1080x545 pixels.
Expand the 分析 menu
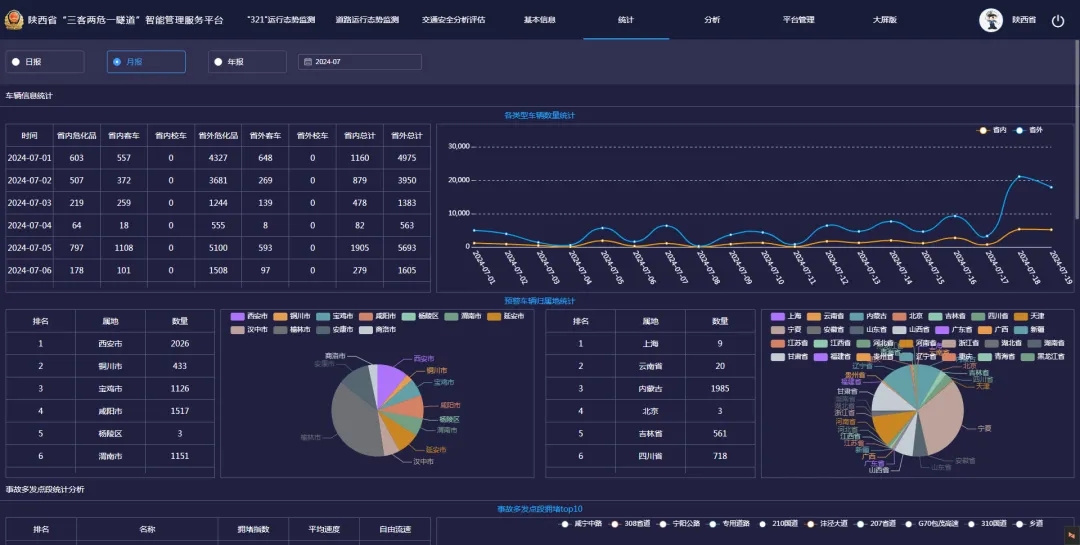712,20
